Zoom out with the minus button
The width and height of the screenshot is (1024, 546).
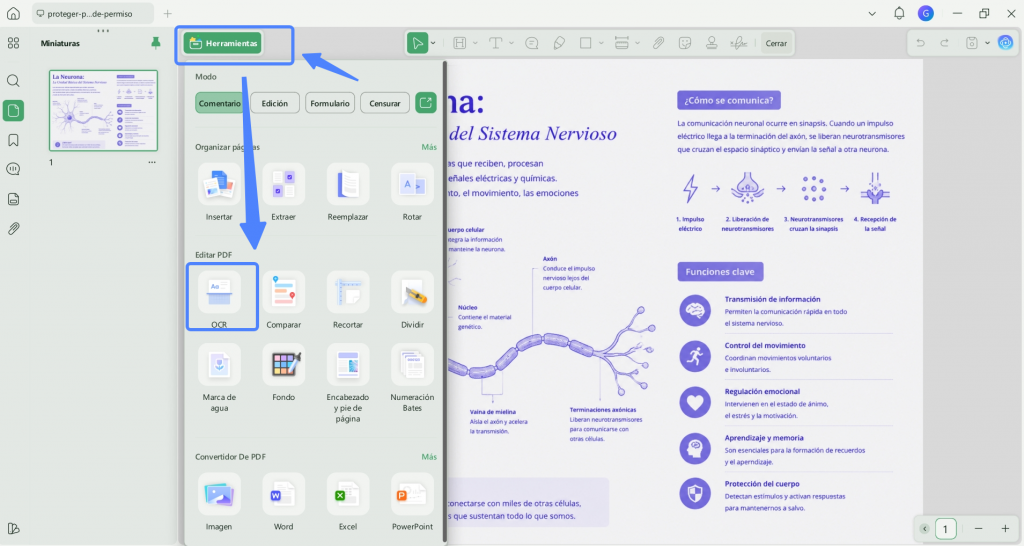tap(978, 529)
